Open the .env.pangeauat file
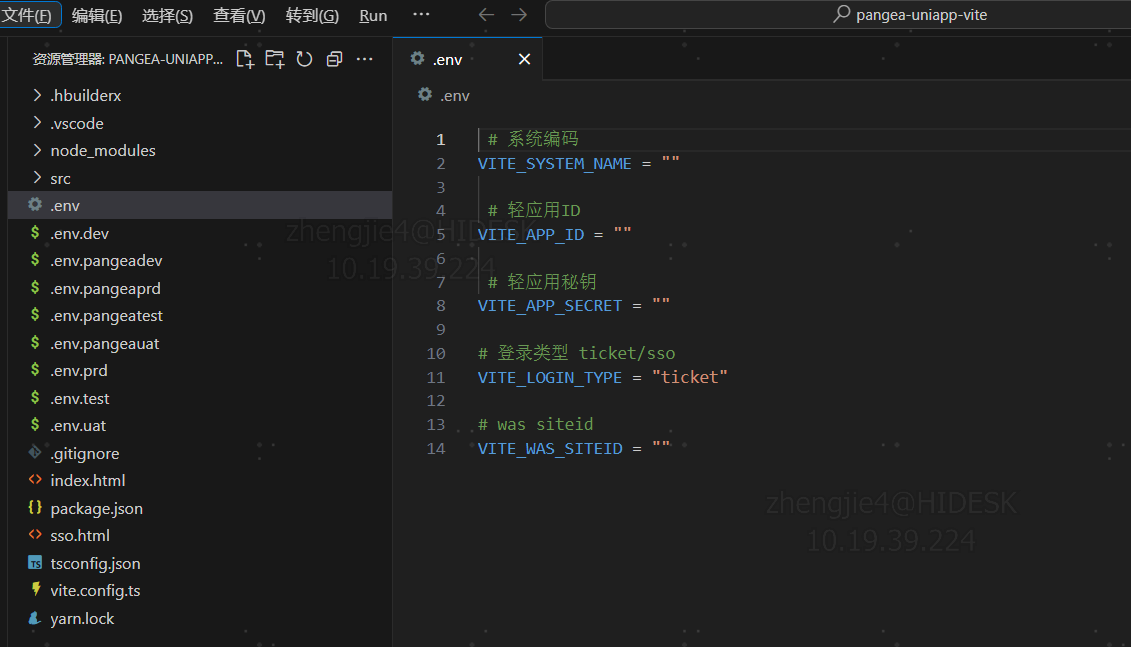 click(200, 343)
